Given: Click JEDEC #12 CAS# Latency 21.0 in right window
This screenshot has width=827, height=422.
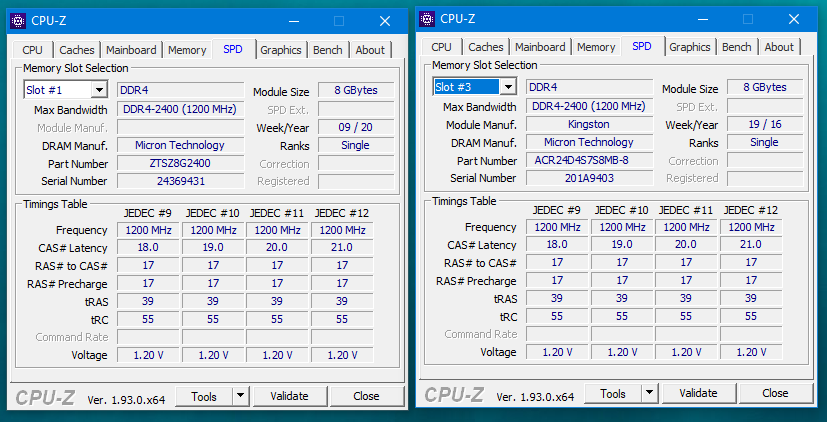Looking at the screenshot, I should tap(751, 245).
